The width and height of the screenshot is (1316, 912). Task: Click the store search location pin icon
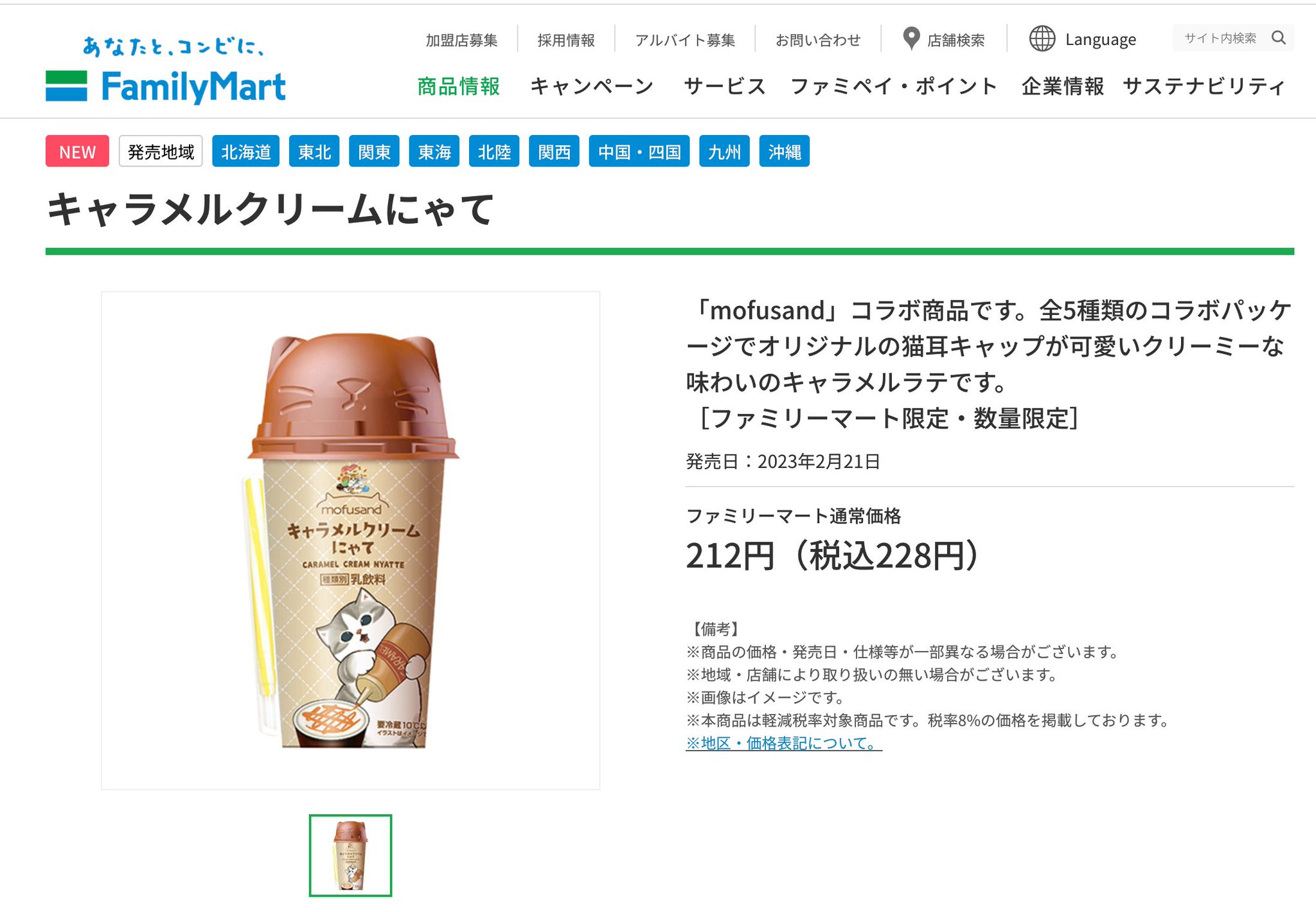[911, 39]
